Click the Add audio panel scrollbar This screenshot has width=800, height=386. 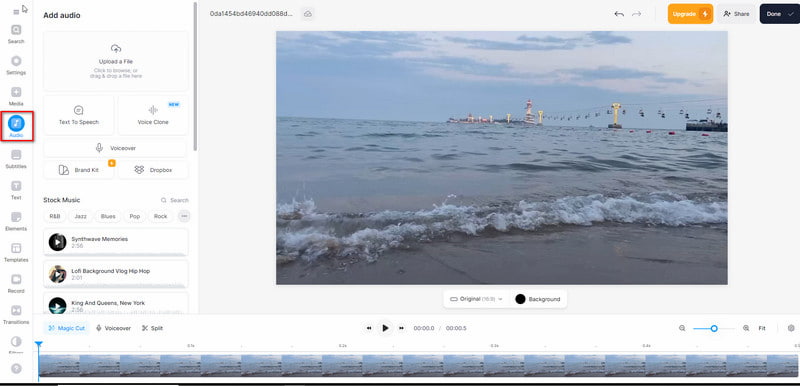tap(195, 76)
